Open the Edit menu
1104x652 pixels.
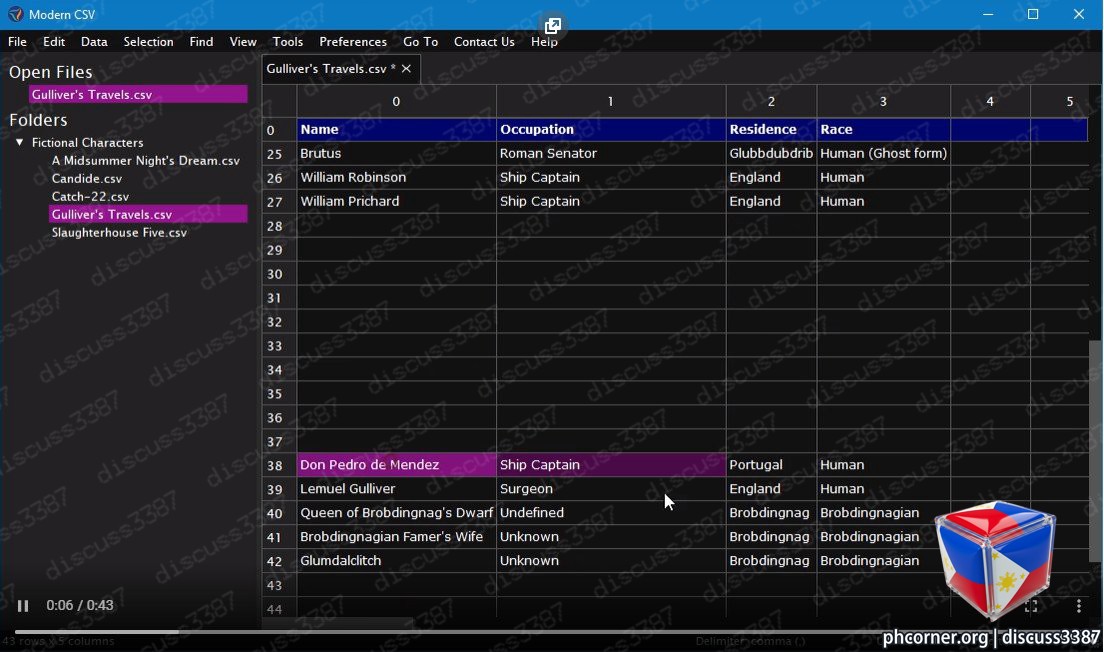coord(54,42)
